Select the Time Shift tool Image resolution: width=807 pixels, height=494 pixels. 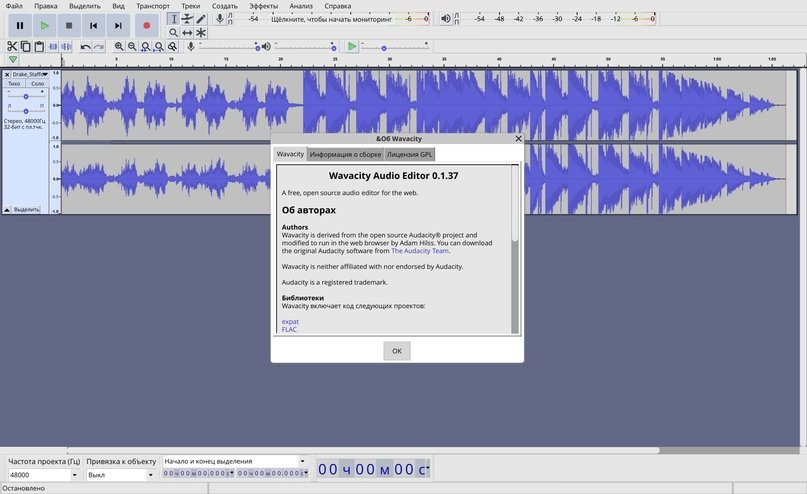(x=187, y=32)
